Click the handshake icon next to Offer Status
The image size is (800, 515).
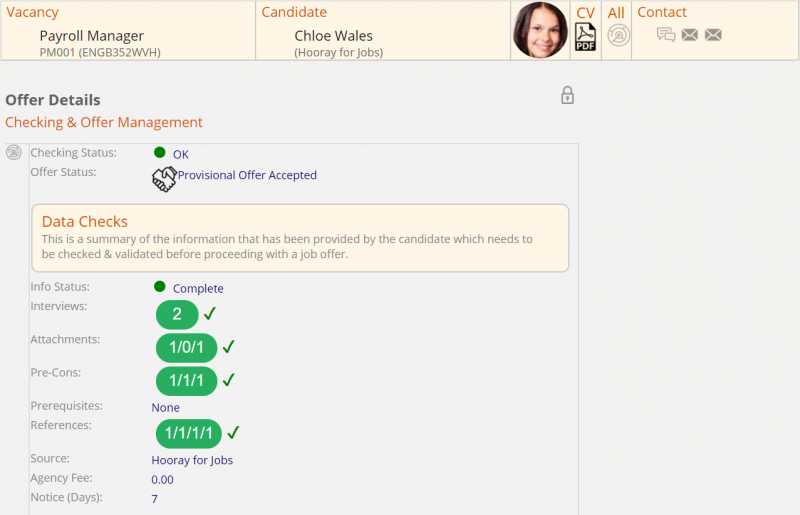164,179
